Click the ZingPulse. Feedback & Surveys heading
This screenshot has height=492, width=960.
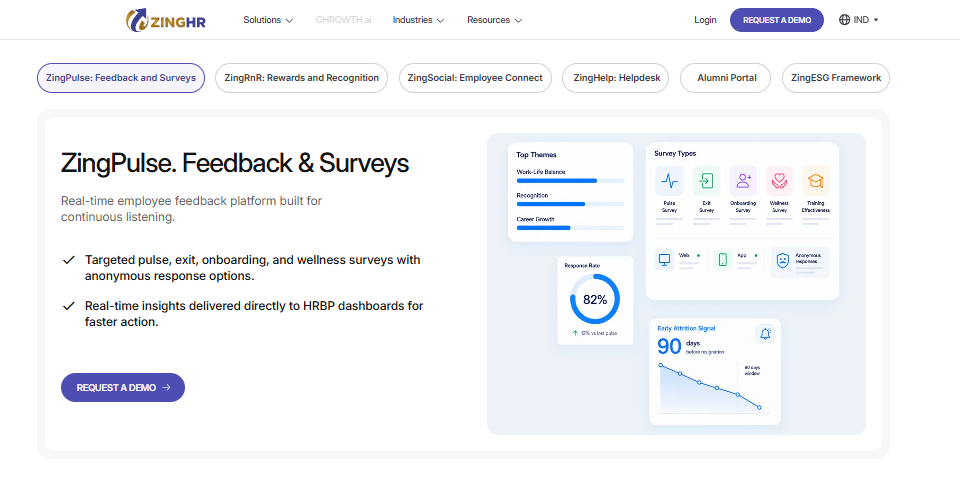point(235,163)
